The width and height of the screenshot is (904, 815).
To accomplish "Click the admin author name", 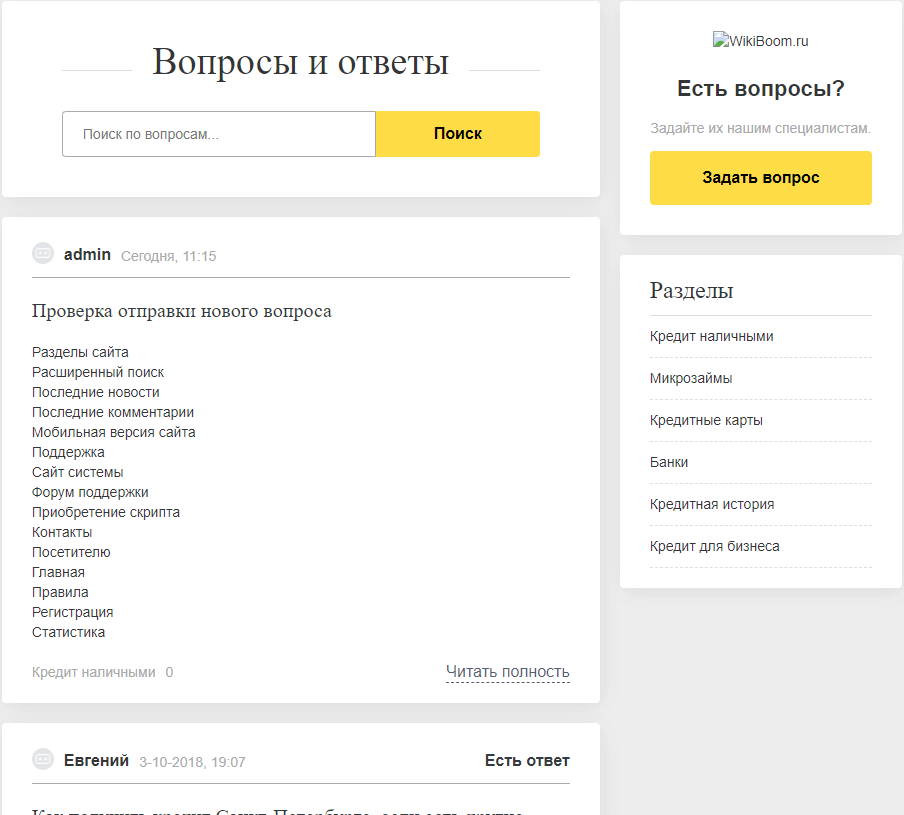I will click(x=87, y=255).
